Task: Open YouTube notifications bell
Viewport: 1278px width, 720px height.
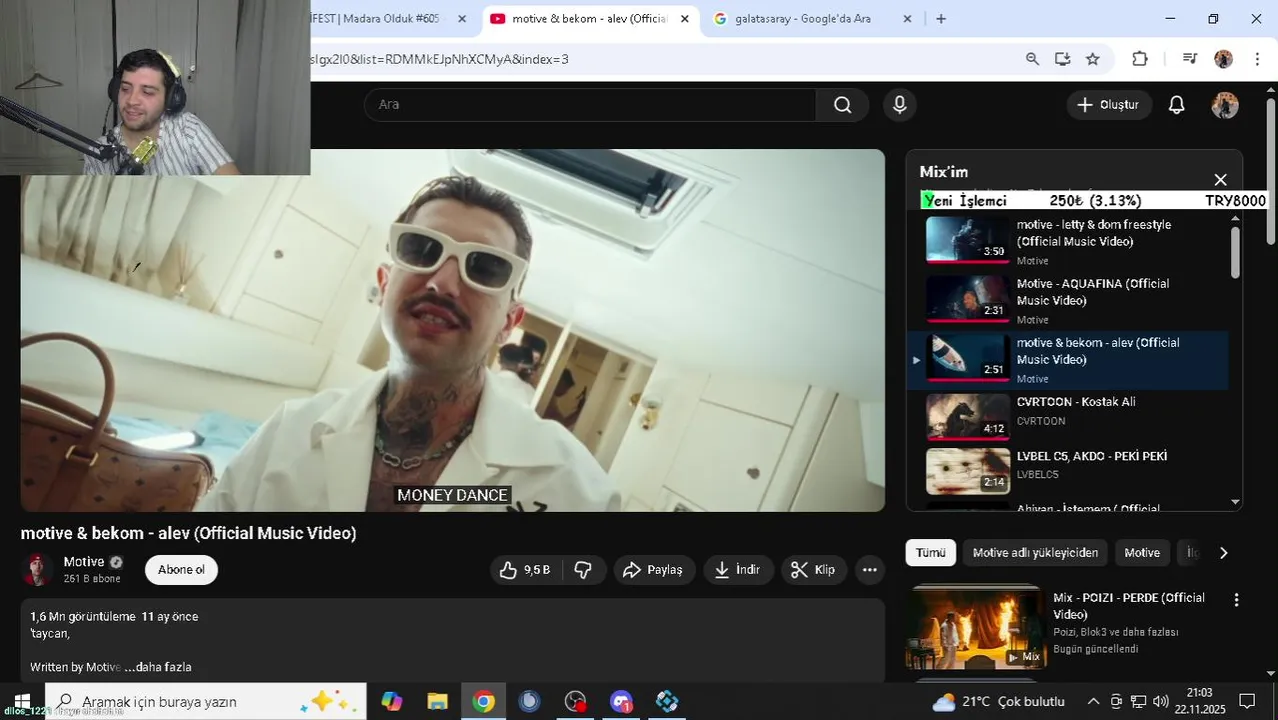Action: pyautogui.click(x=1176, y=105)
